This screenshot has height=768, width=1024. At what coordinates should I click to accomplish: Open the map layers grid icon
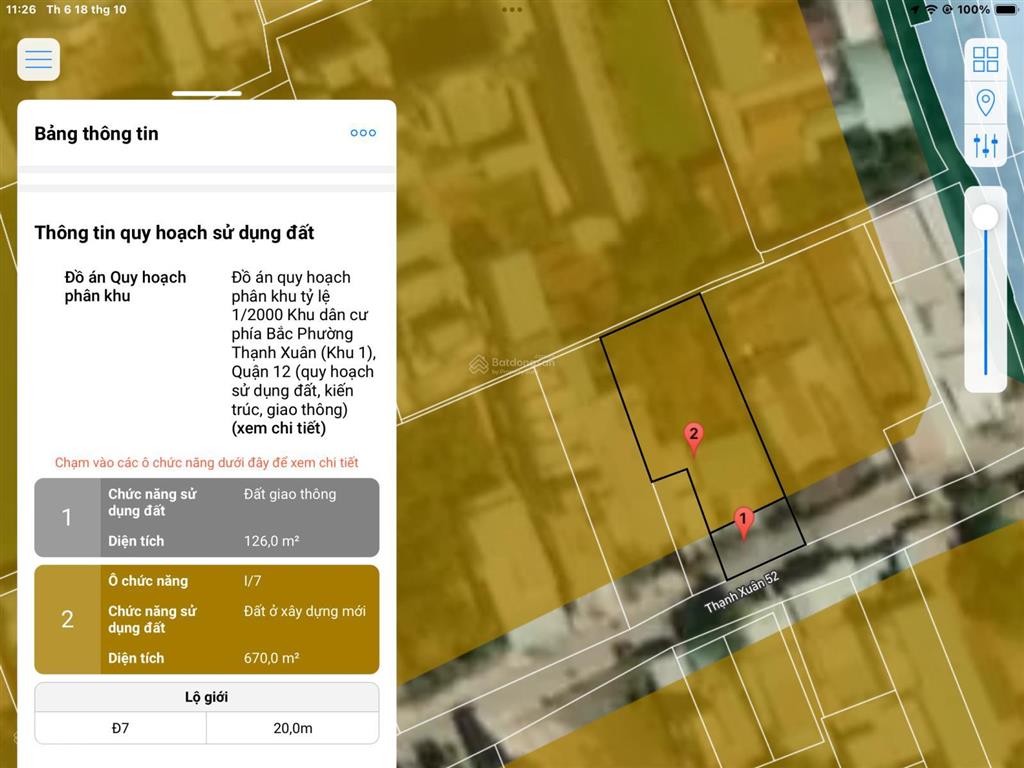(x=985, y=59)
